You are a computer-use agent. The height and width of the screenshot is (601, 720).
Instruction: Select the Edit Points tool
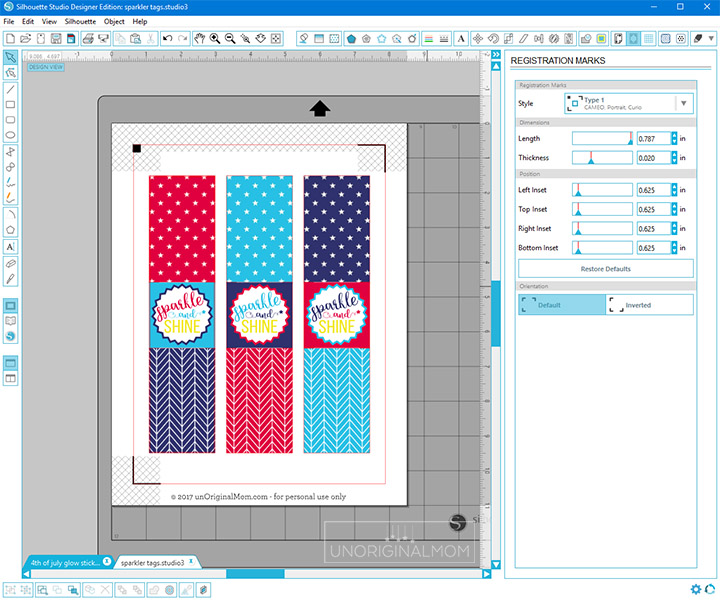pyautogui.click(x=11, y=73)
